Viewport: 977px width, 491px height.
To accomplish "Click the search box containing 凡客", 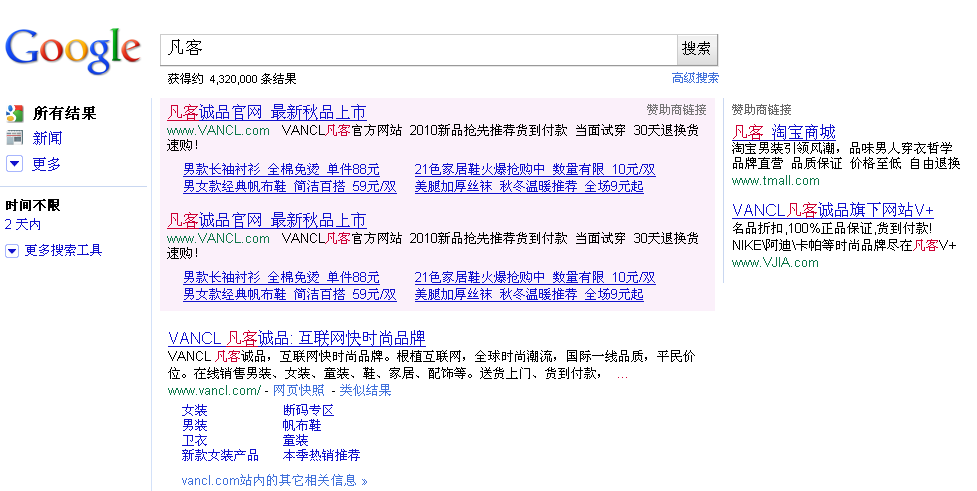I will [x=418, y=50].
